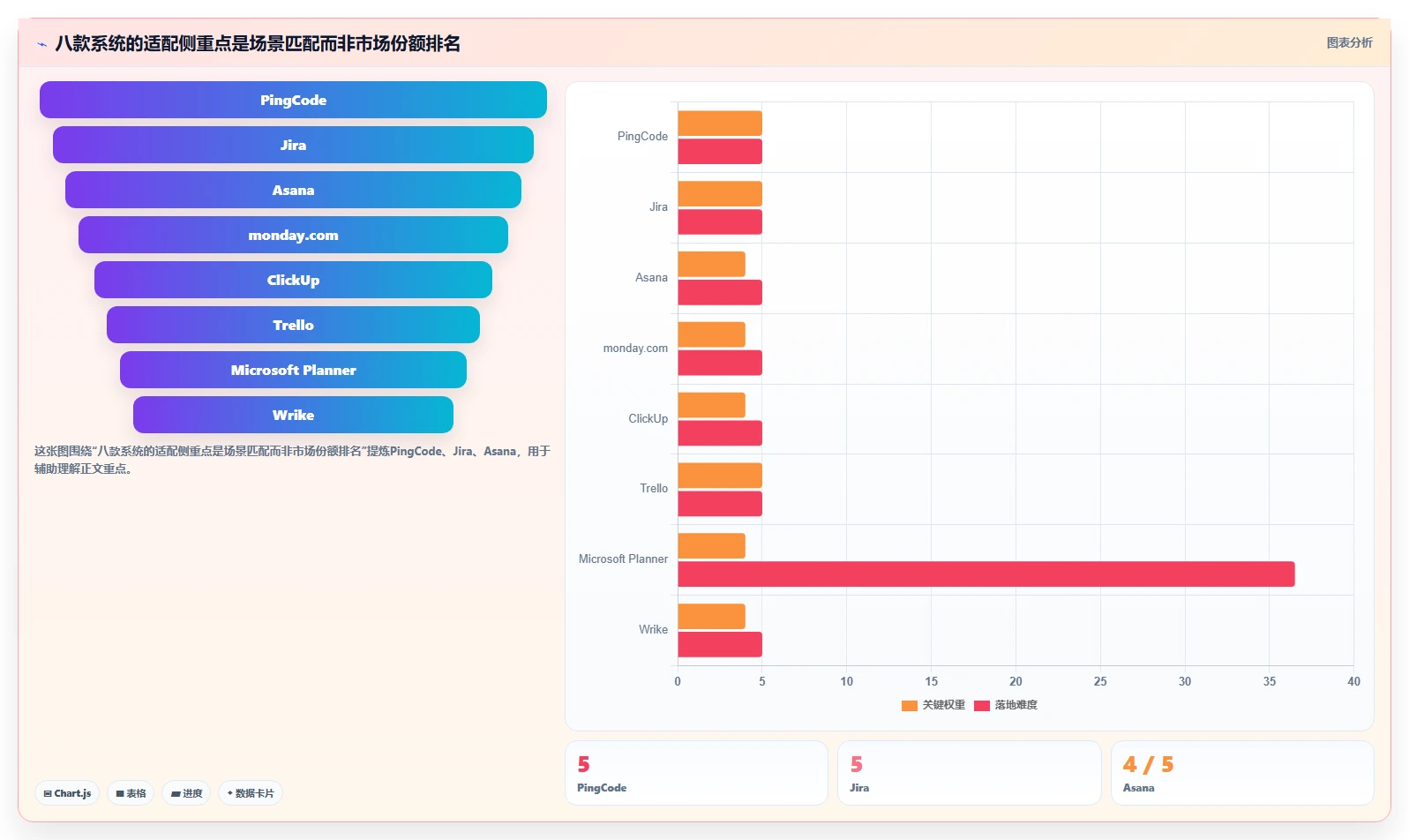The width and height of the screenshot is (1409, 840).
Task: Click the PingCode y-axis label
Action: (x=642, y=137)
